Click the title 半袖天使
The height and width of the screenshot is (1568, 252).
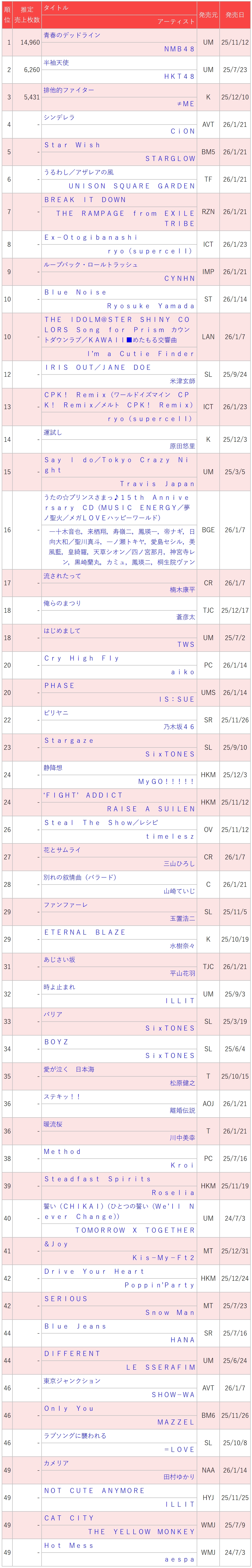pos(56,63)
